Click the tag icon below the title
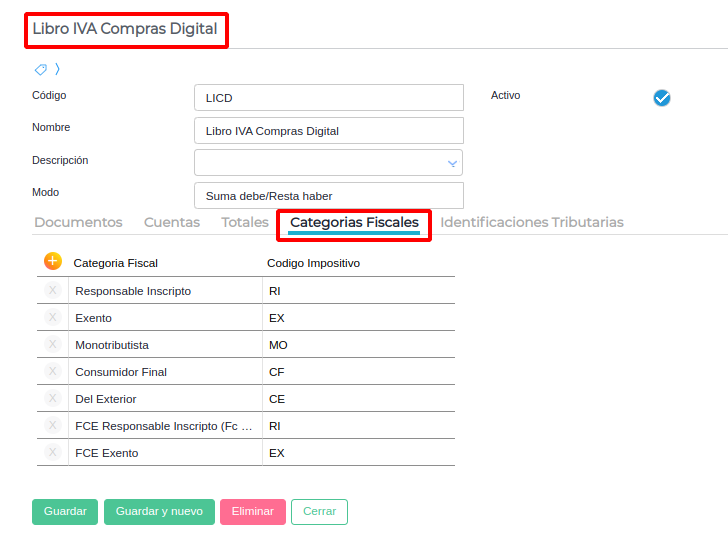 coord(41,69)
